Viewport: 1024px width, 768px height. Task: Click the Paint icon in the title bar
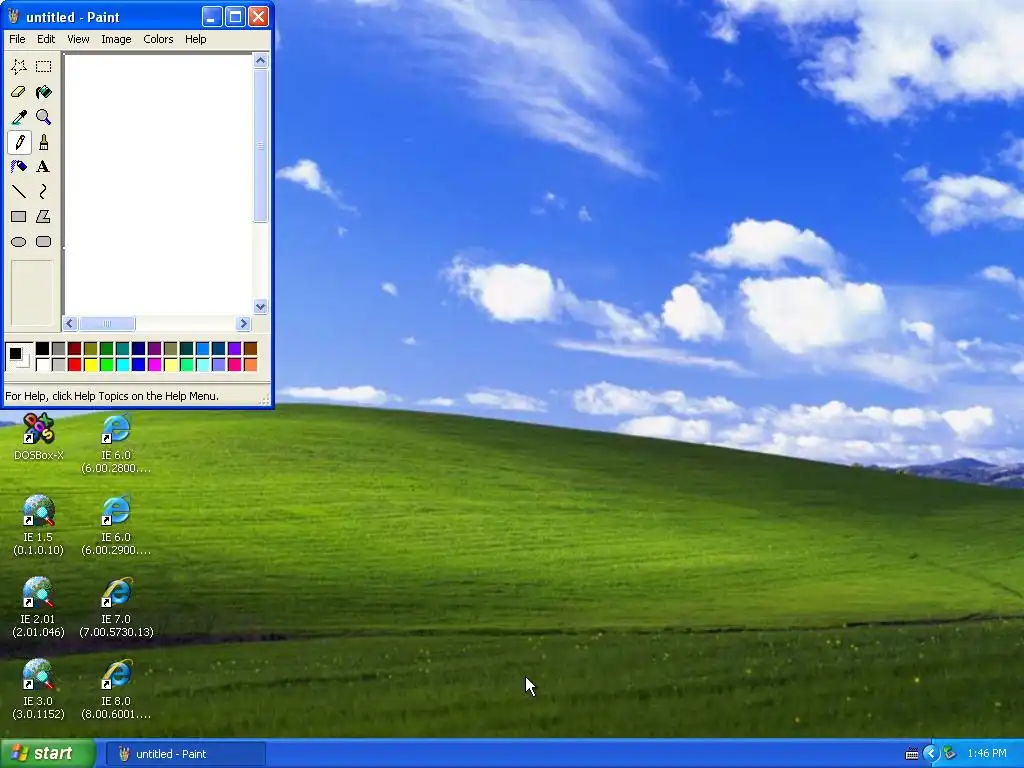tap(14, 17)
